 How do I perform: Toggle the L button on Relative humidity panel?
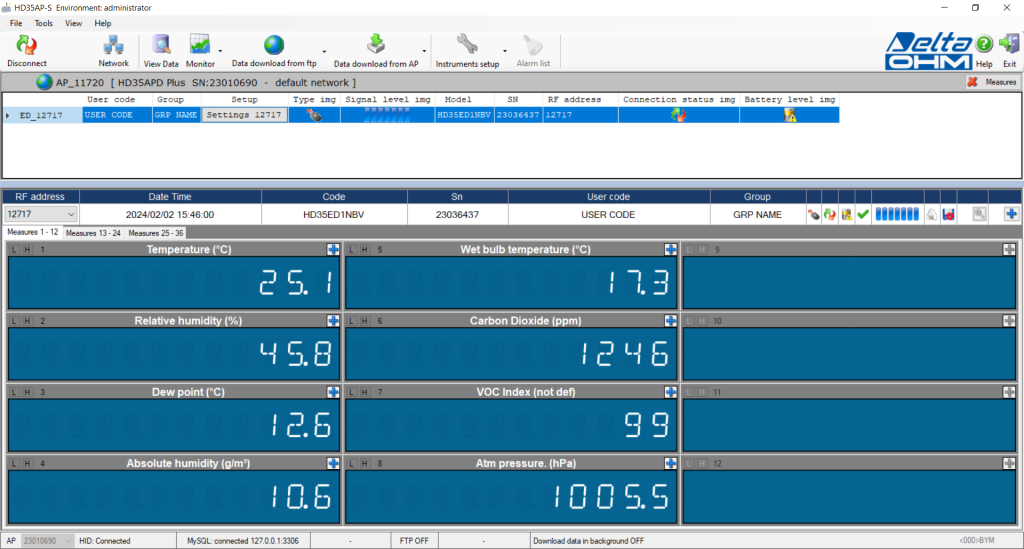[14, 321]
